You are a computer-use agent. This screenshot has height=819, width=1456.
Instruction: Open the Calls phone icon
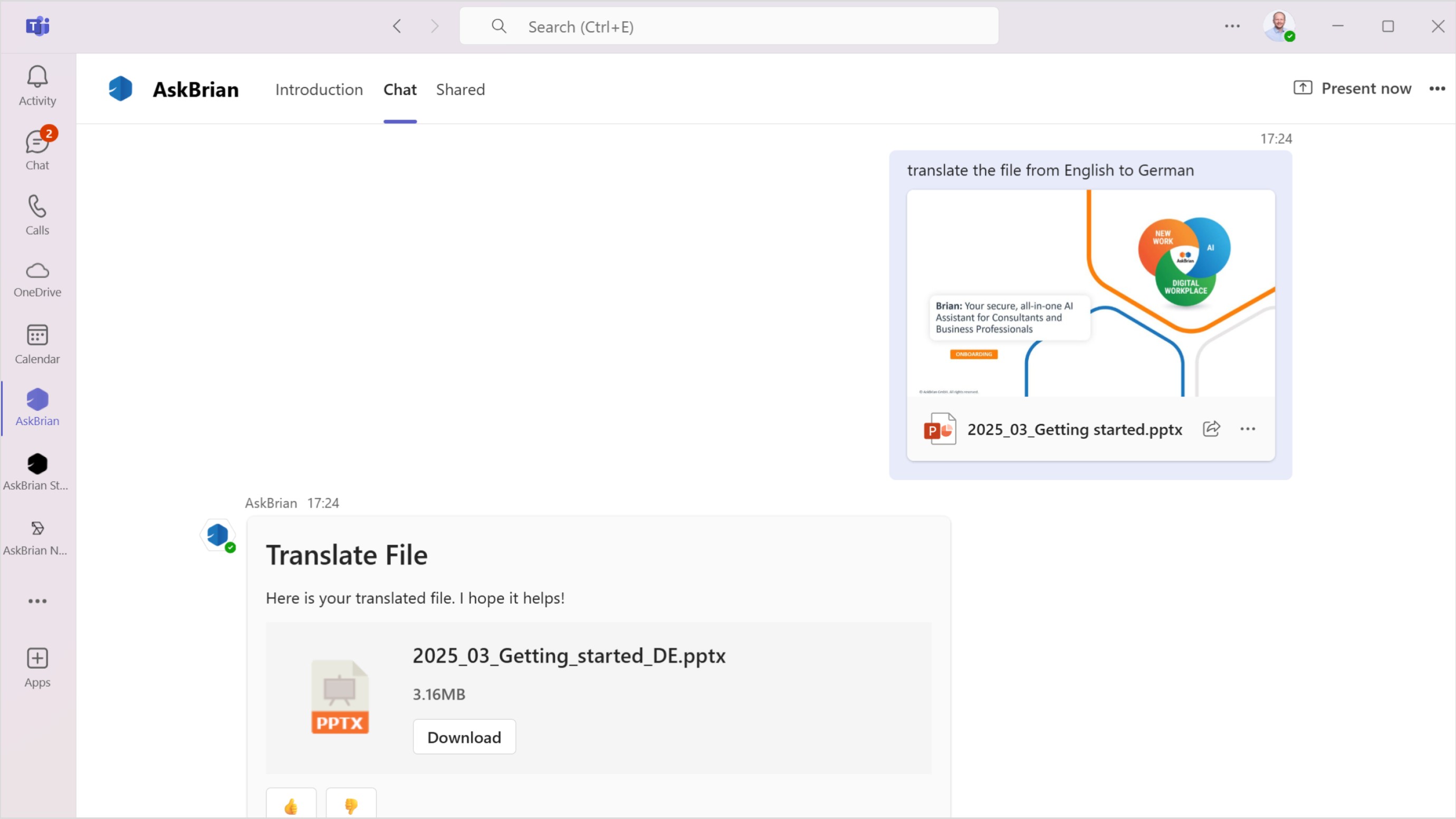point(37,215)
